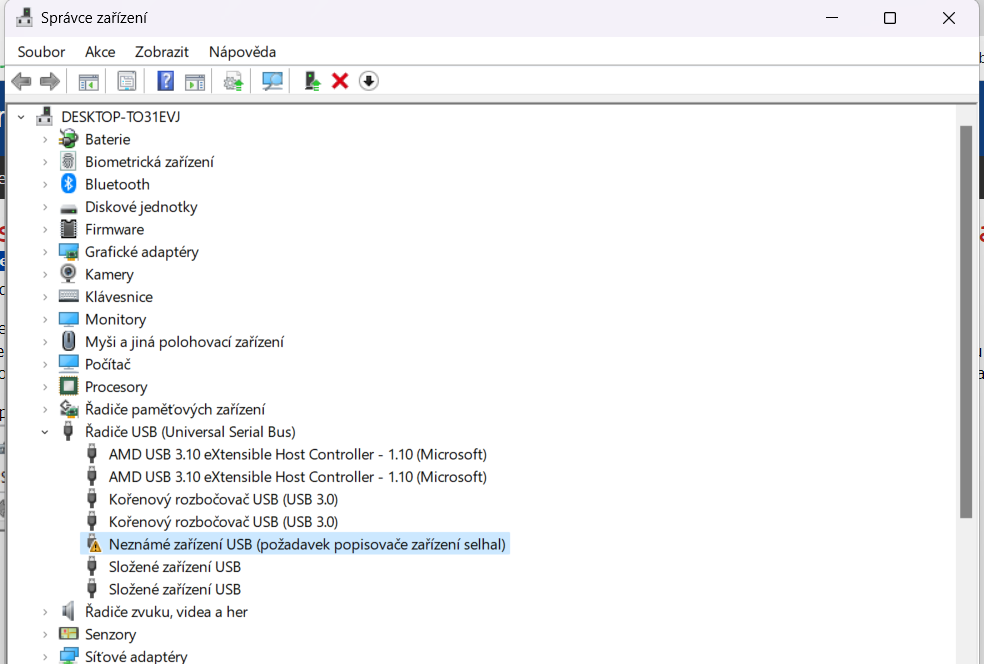Expand the Diskové jednotky category
This screenshot has height=664, width=984.
45,207
